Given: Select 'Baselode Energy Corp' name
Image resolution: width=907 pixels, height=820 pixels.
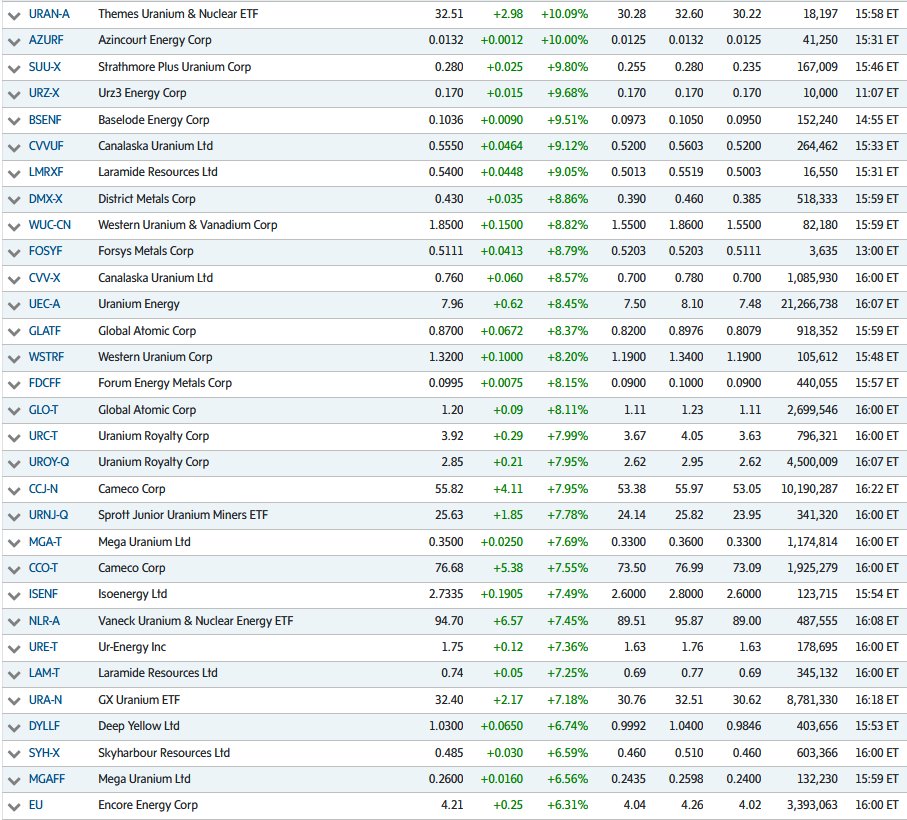Looking at the screenshot, I should (154, 120).
